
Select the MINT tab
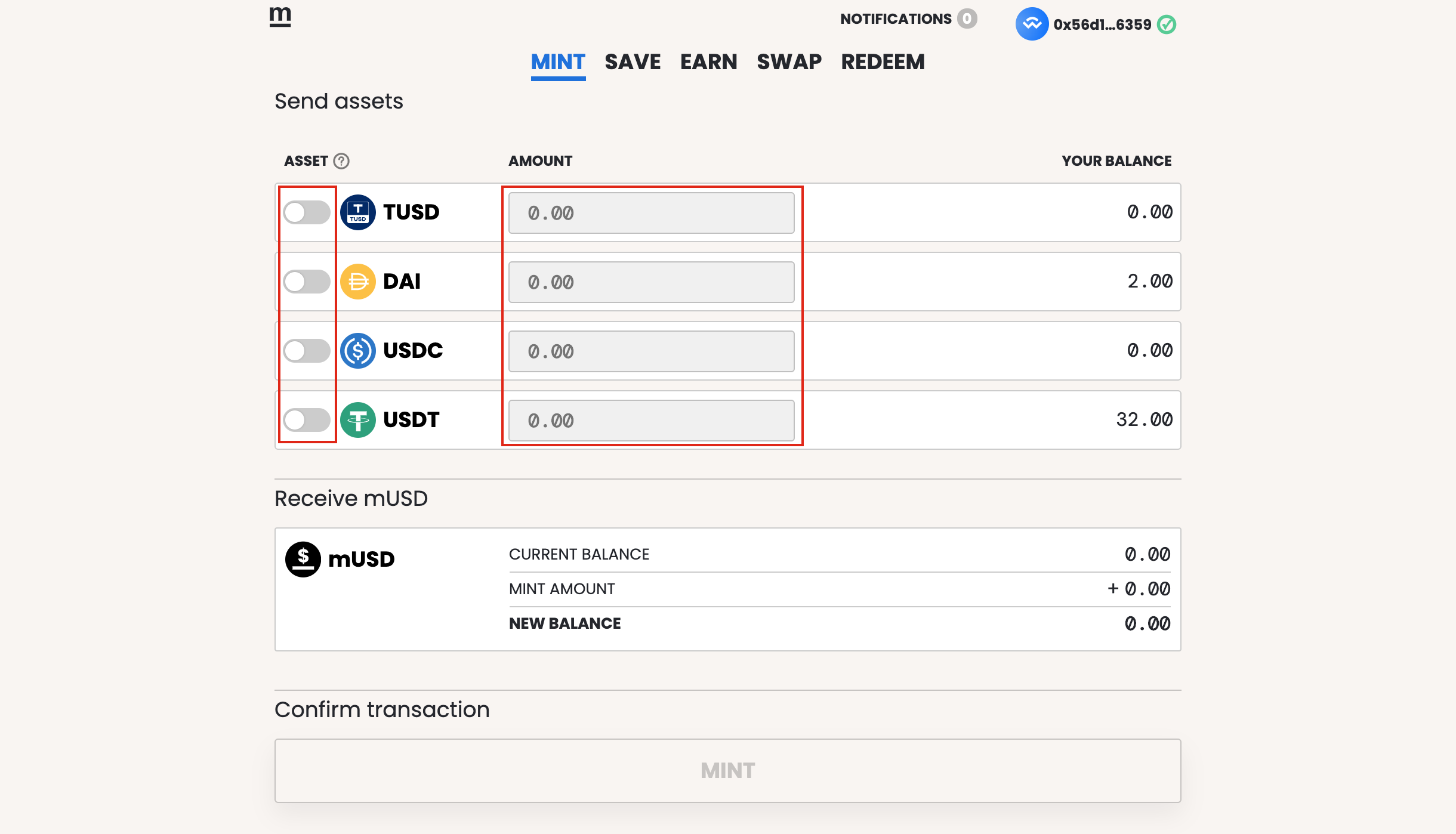point(558,62)
